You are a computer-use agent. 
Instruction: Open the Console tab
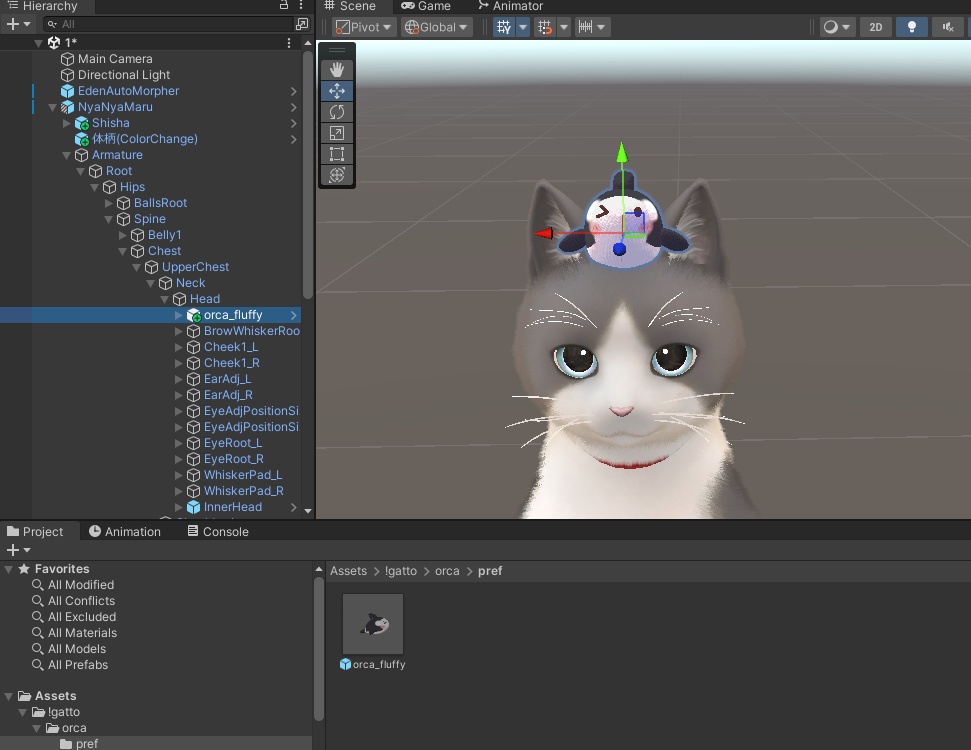(x=218, y=531)
